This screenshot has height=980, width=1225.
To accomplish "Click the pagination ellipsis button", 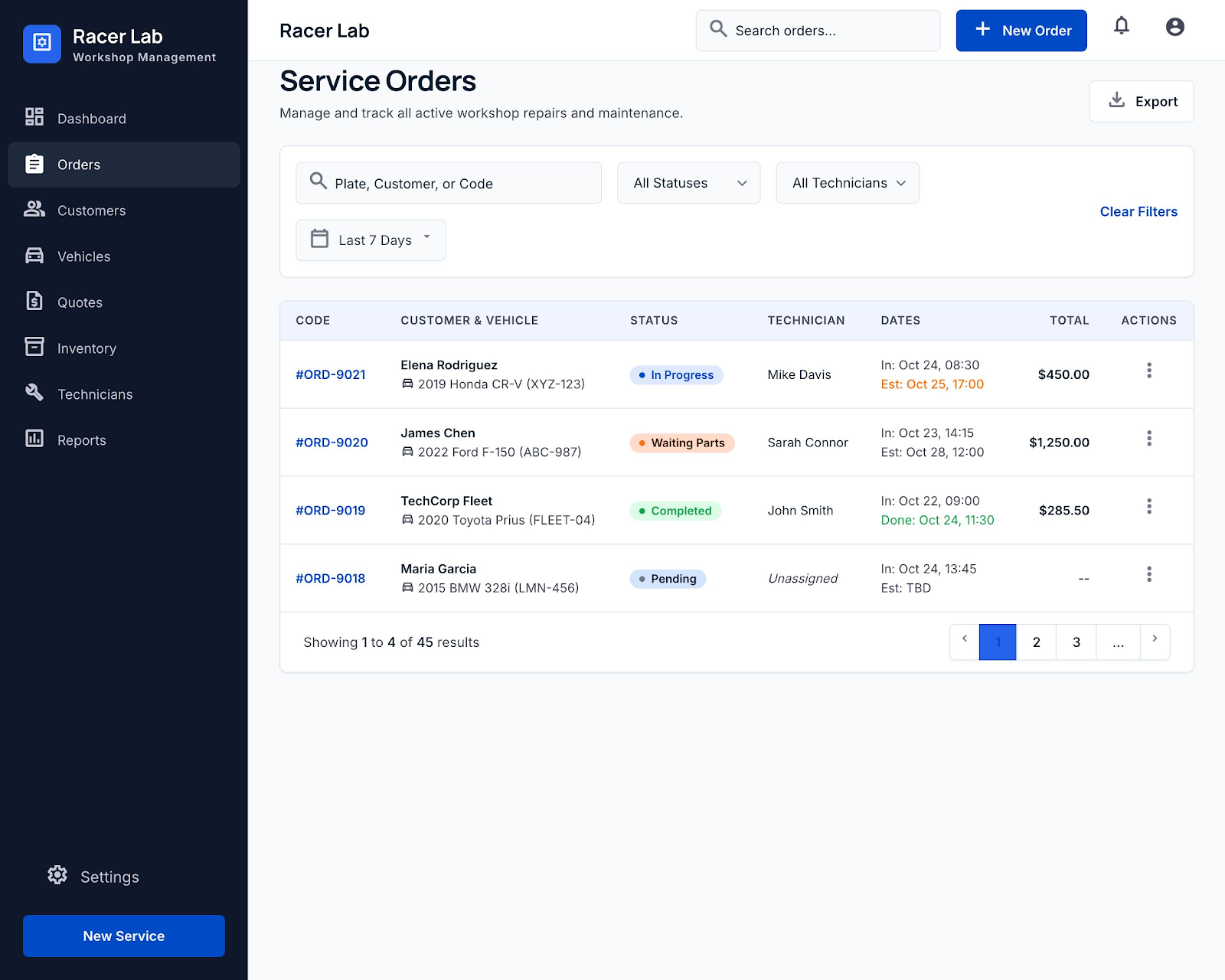I will (x=1119, y=642).
